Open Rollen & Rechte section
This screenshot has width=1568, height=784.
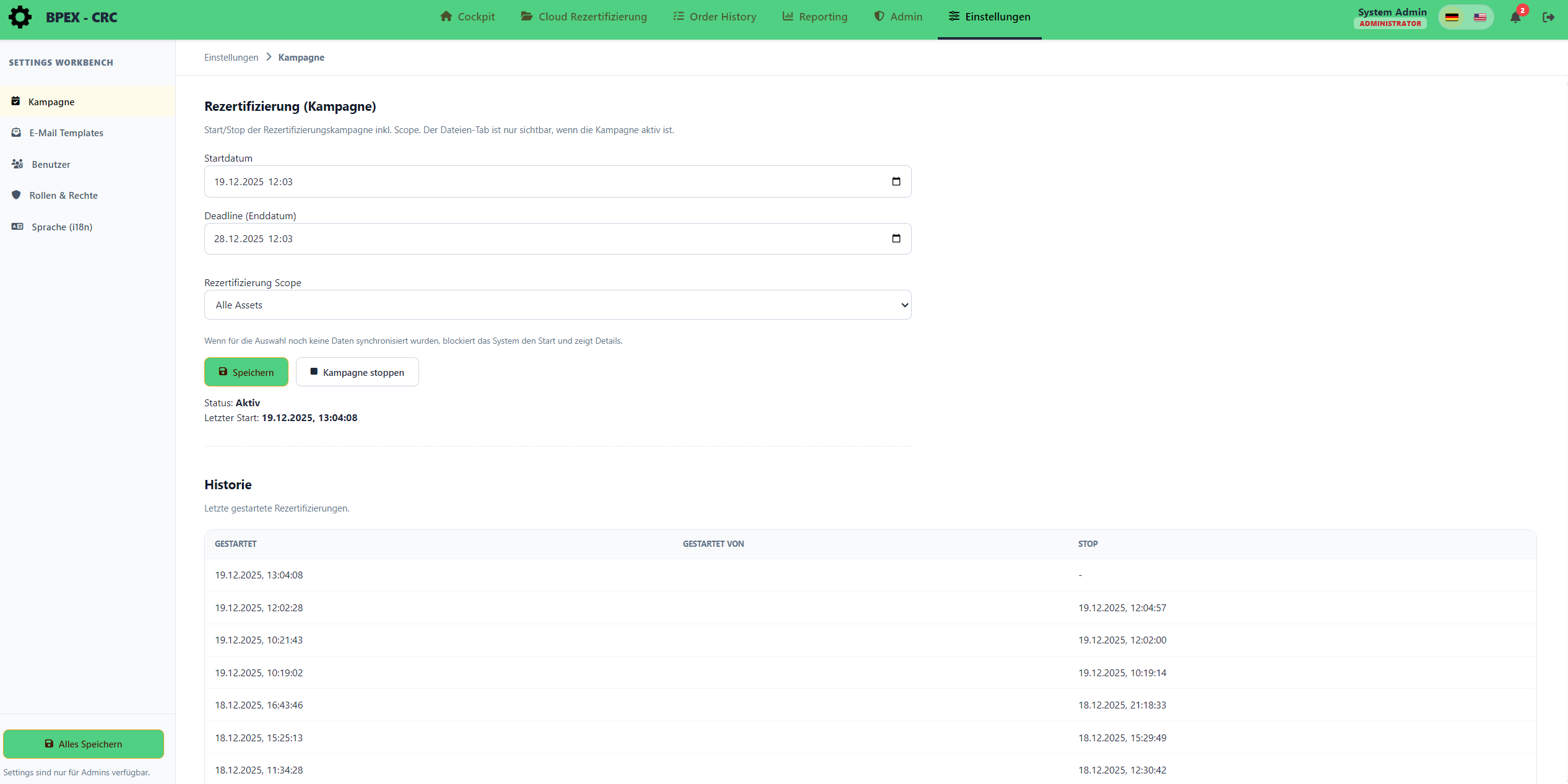coord(63,195)
